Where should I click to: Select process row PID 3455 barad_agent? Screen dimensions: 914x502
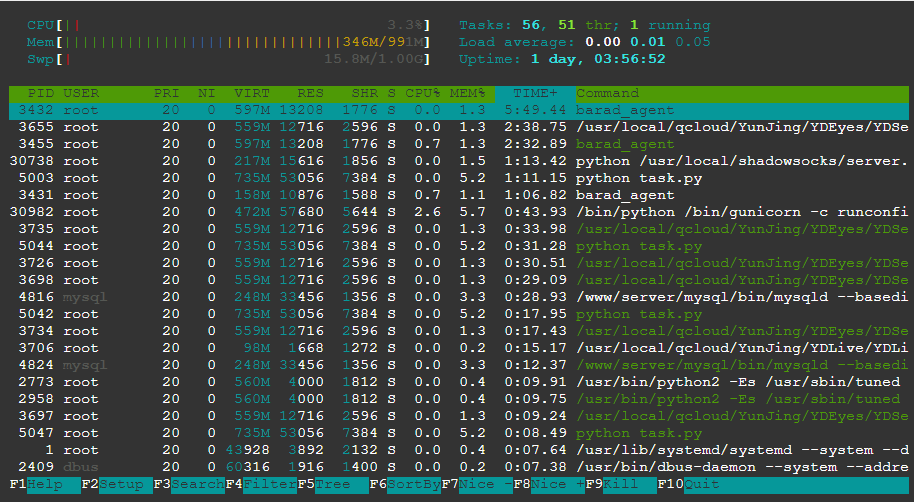point(459,144)
